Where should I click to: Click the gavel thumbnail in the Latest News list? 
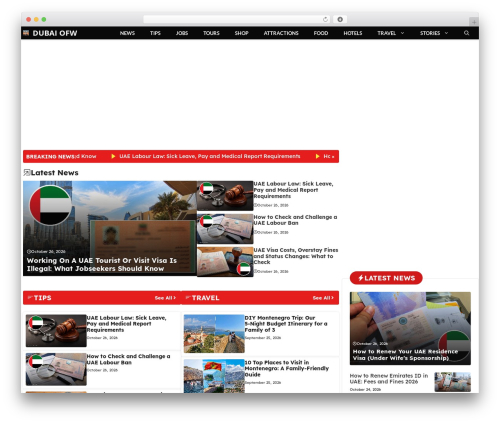click(x=225, y=196)
